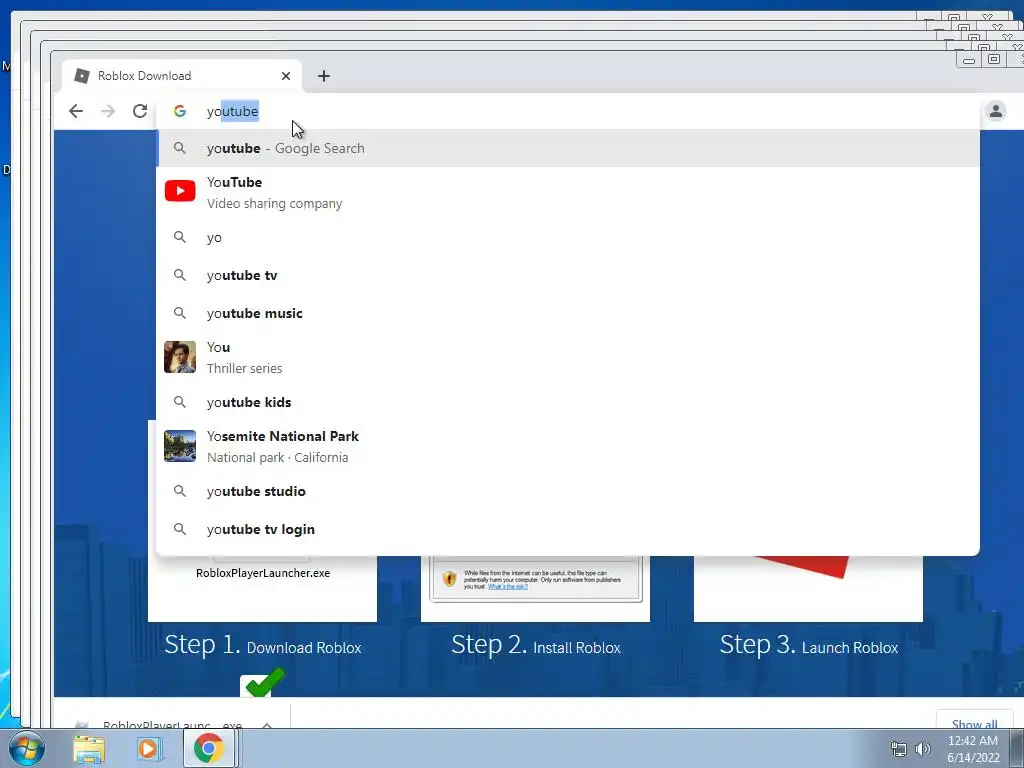Pick the YouTube Video sharing company suggestion

point(568,193)
